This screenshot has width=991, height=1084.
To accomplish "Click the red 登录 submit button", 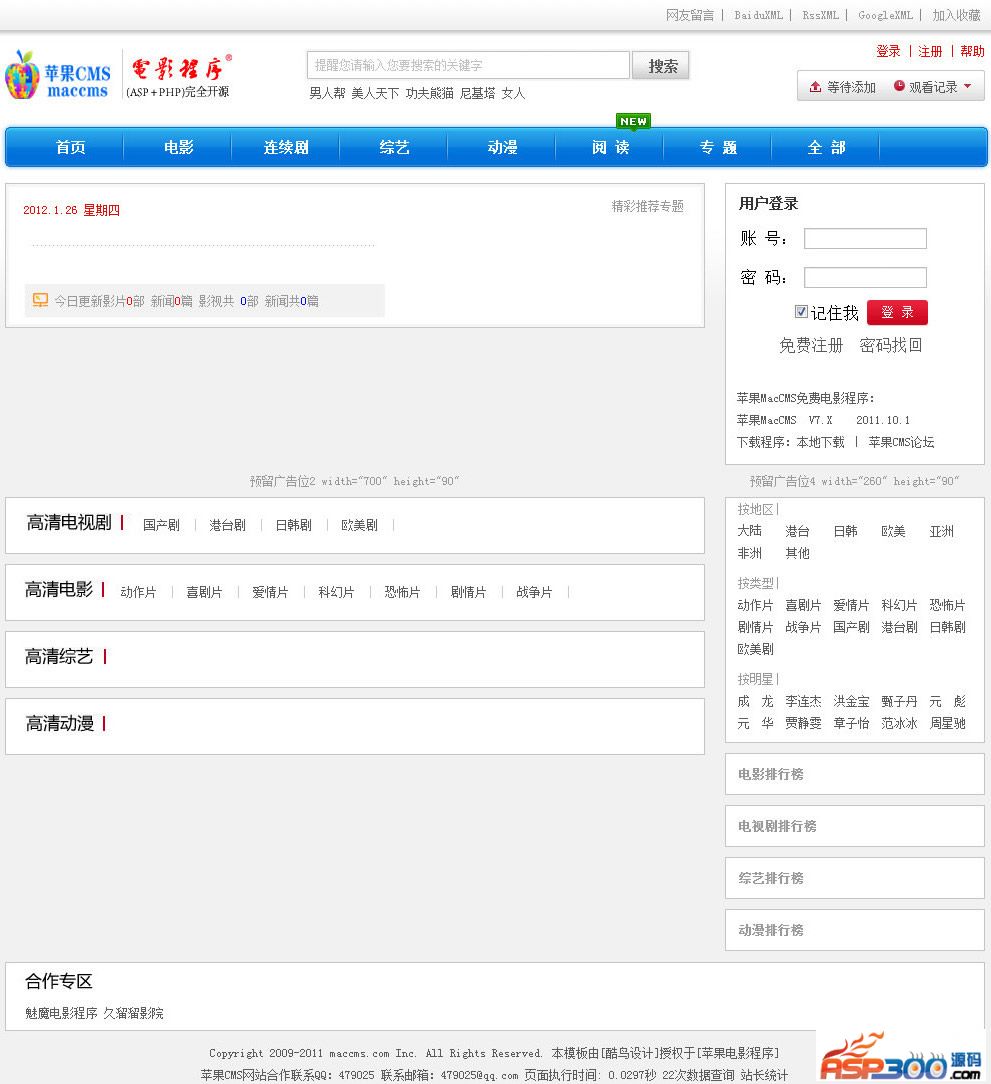I will click(897, 312).
